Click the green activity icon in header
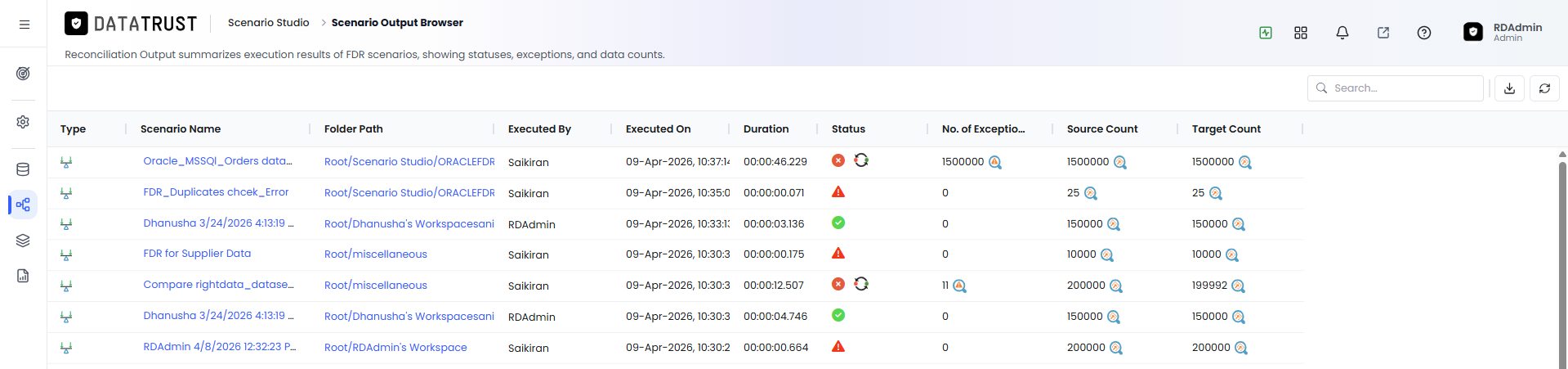This screenshot has height=369, width=1568. tap(1266, 33)
